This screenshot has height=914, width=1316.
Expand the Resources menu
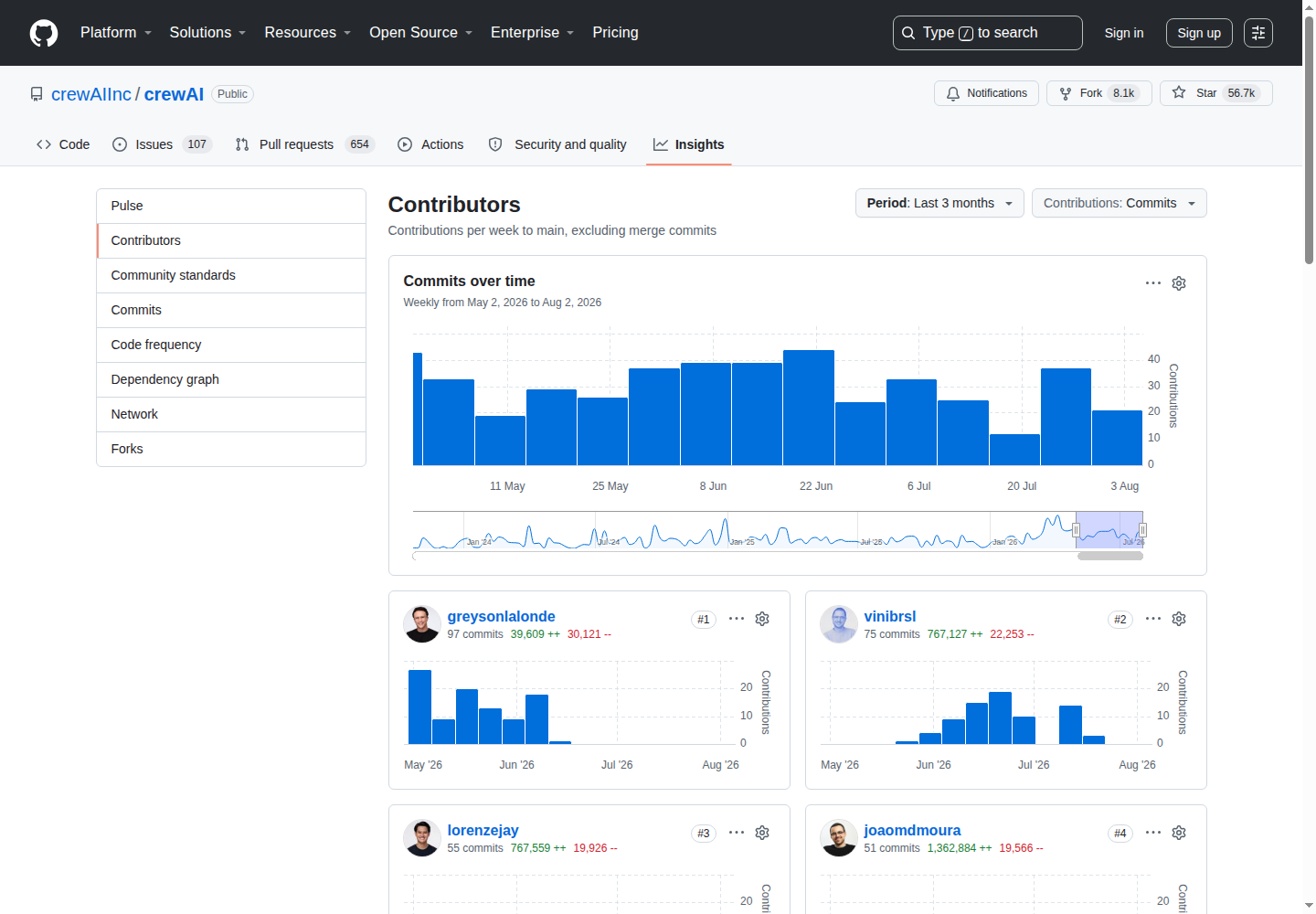point(308,33)
